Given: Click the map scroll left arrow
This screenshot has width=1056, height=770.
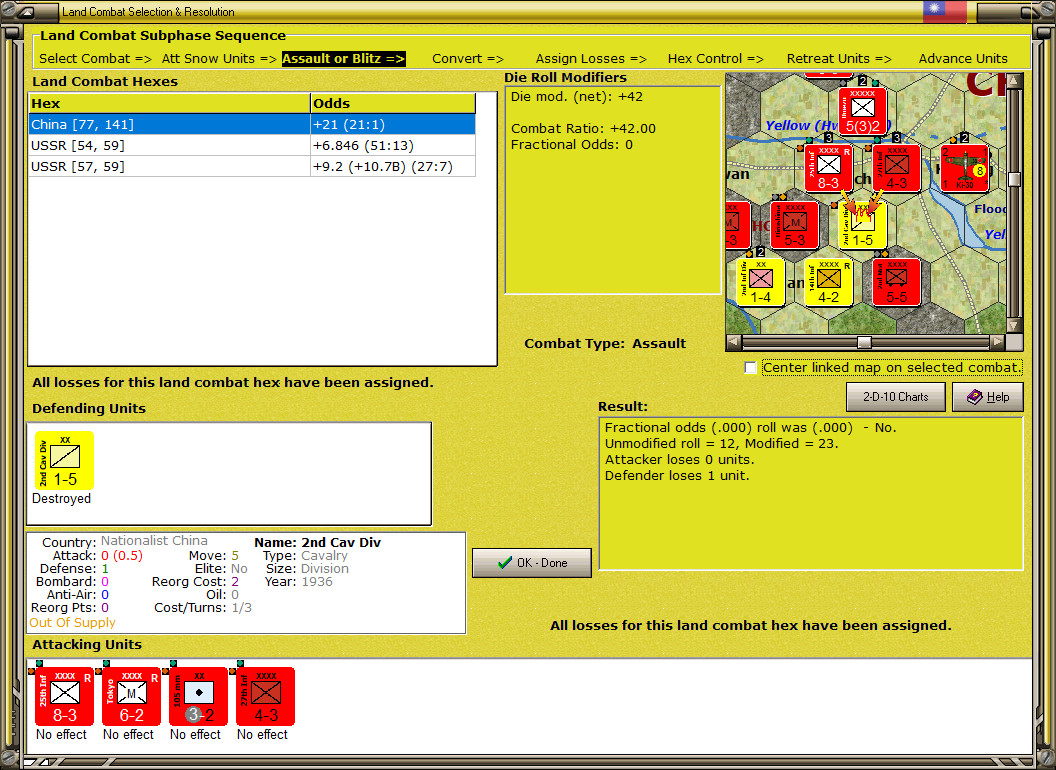Looking at the screenshot, I should (x=734, y=342).
